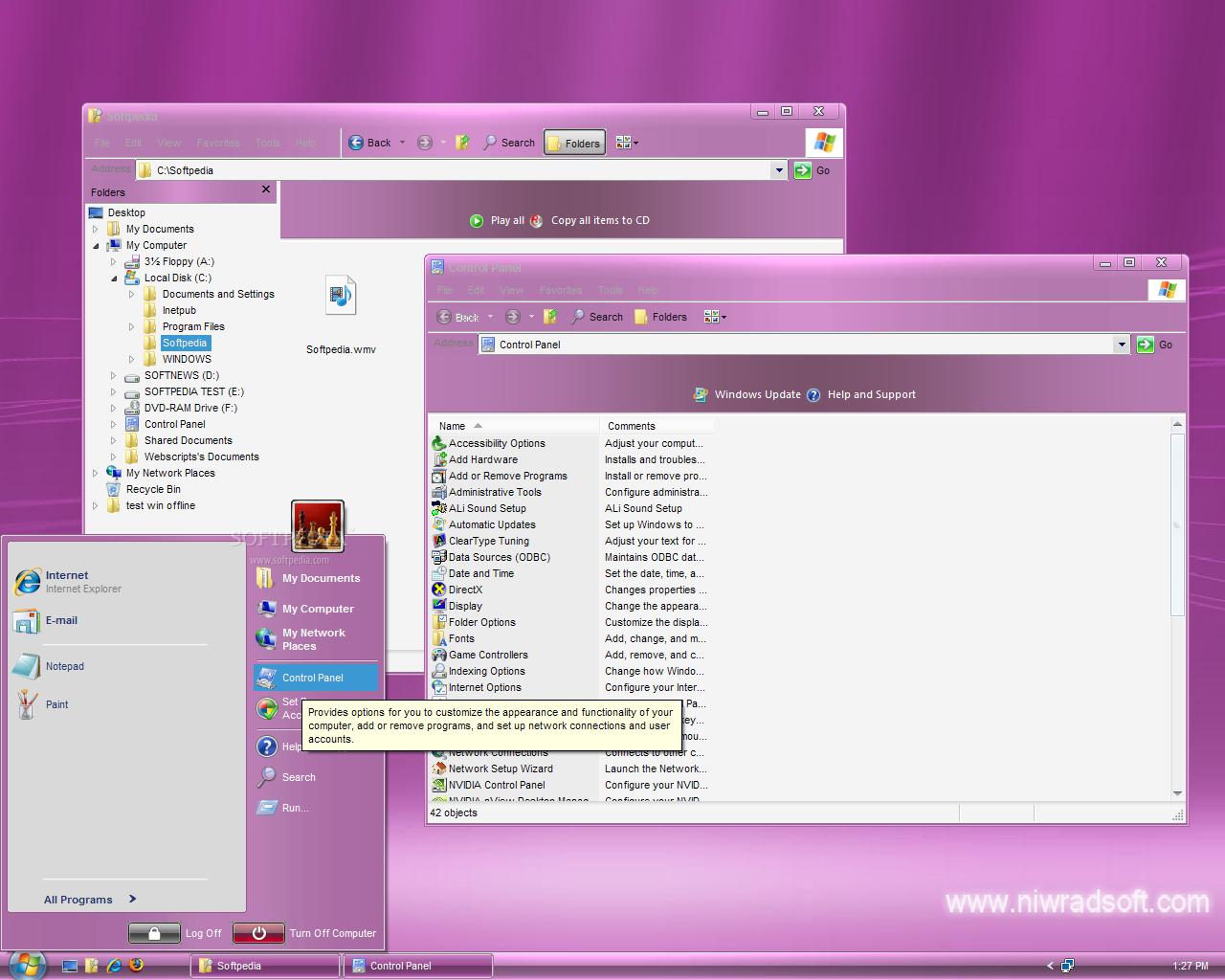Open Paint from Start menu
1225x980 pixels.
40,704
